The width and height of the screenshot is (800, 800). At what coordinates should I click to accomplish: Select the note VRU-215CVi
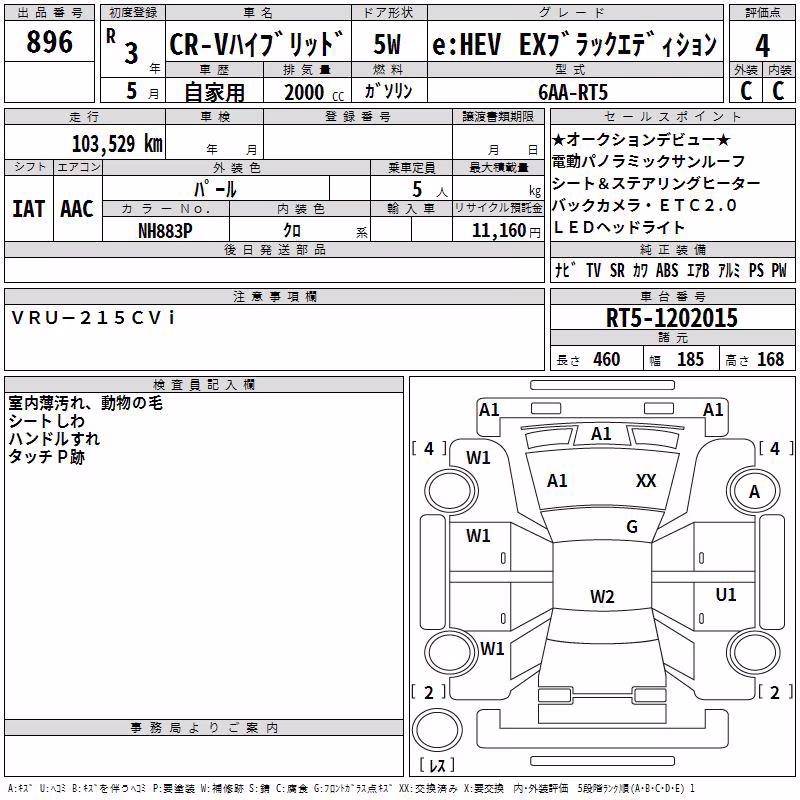(x=93, y=317)
